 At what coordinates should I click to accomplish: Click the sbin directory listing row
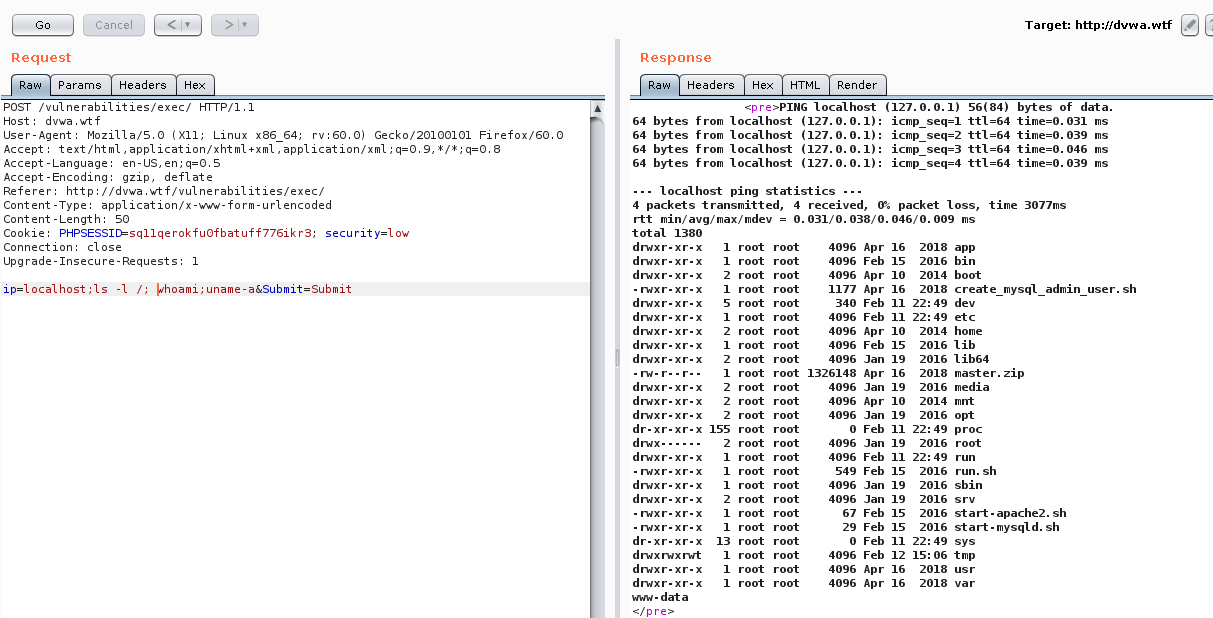tap(808, 485)
